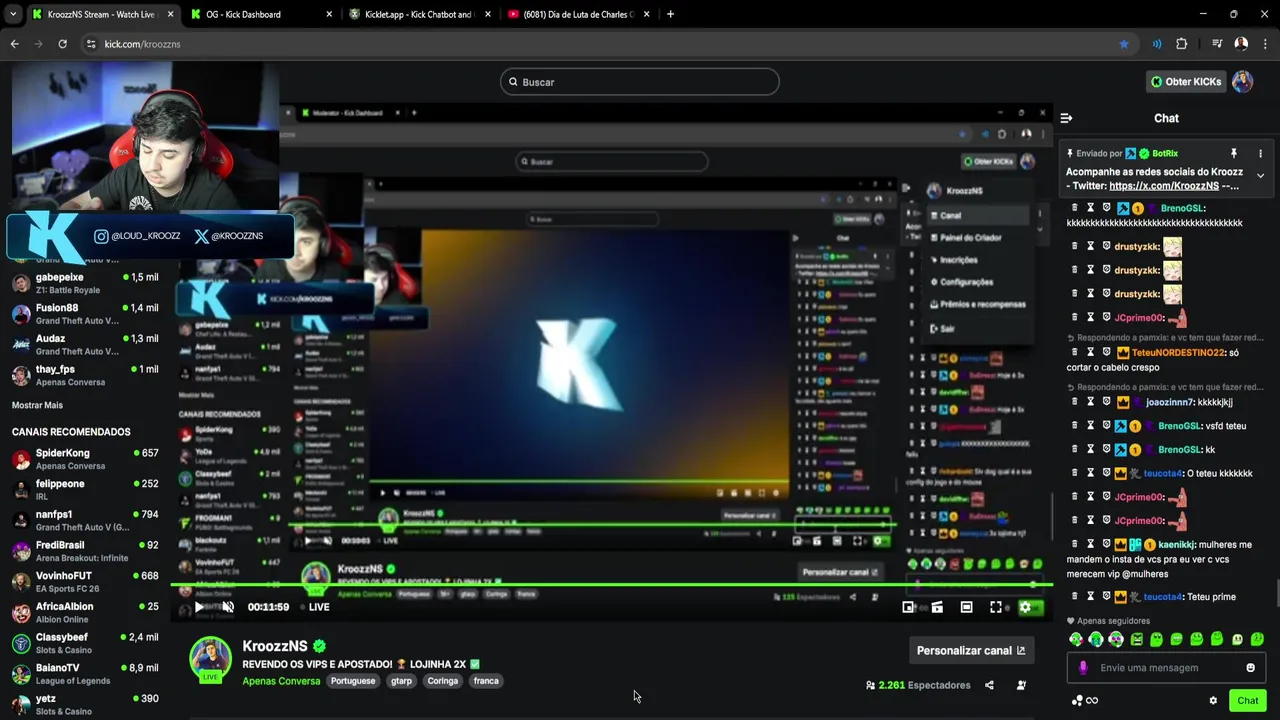Switch to 'Kicklet.app' browser tab

pyautogui.click(x=418, y=14)
